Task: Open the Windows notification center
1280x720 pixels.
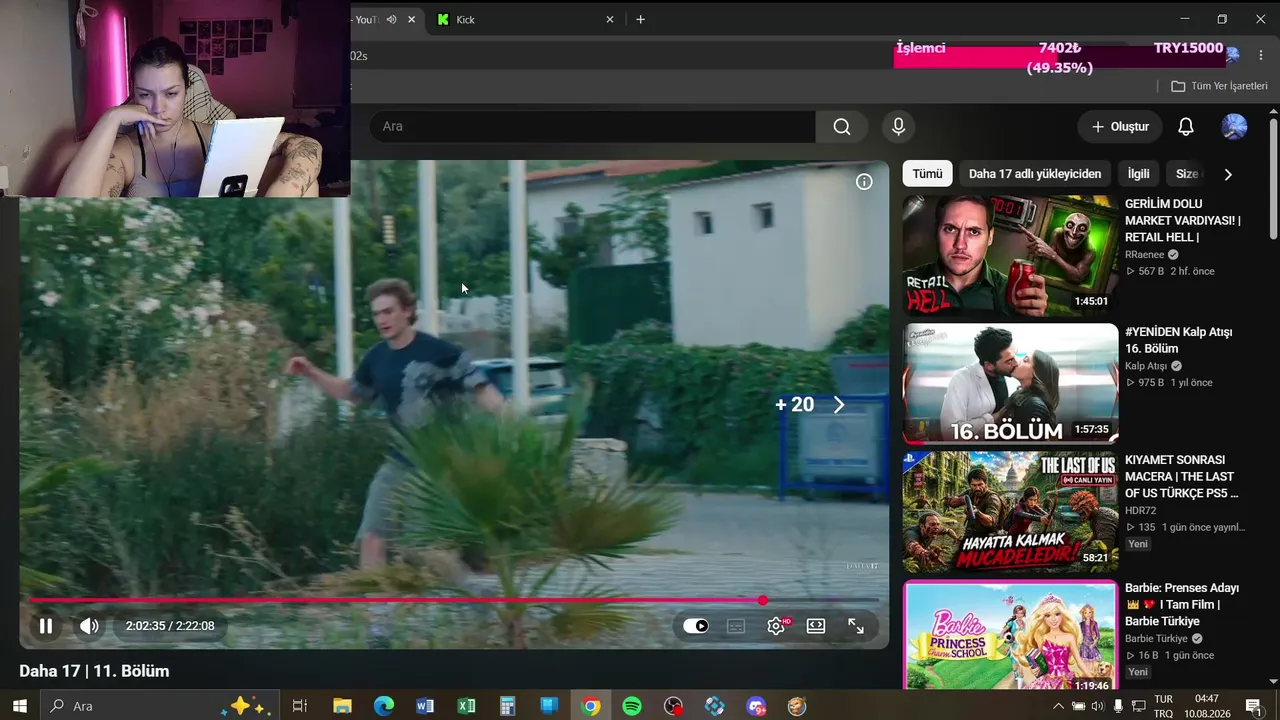Action: [1253, 706]
